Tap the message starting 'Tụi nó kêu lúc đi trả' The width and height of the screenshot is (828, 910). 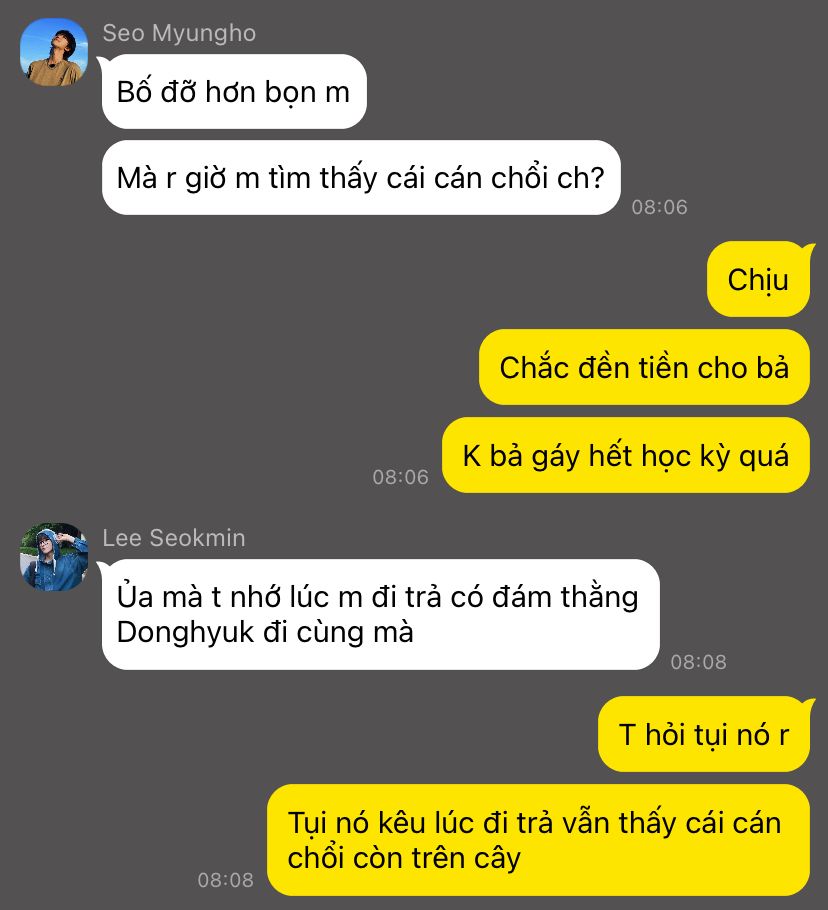click(x=538, y=840)
